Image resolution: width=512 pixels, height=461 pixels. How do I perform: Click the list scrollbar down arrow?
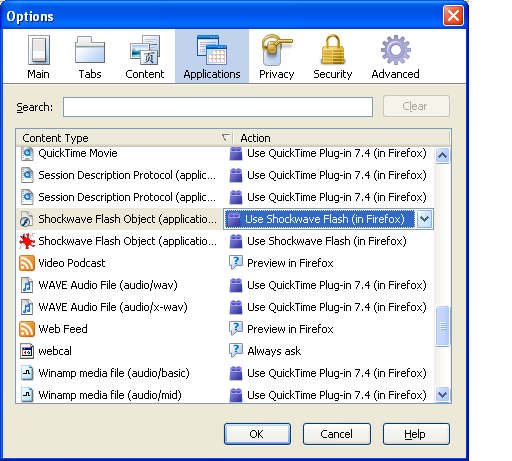point(442,395)
